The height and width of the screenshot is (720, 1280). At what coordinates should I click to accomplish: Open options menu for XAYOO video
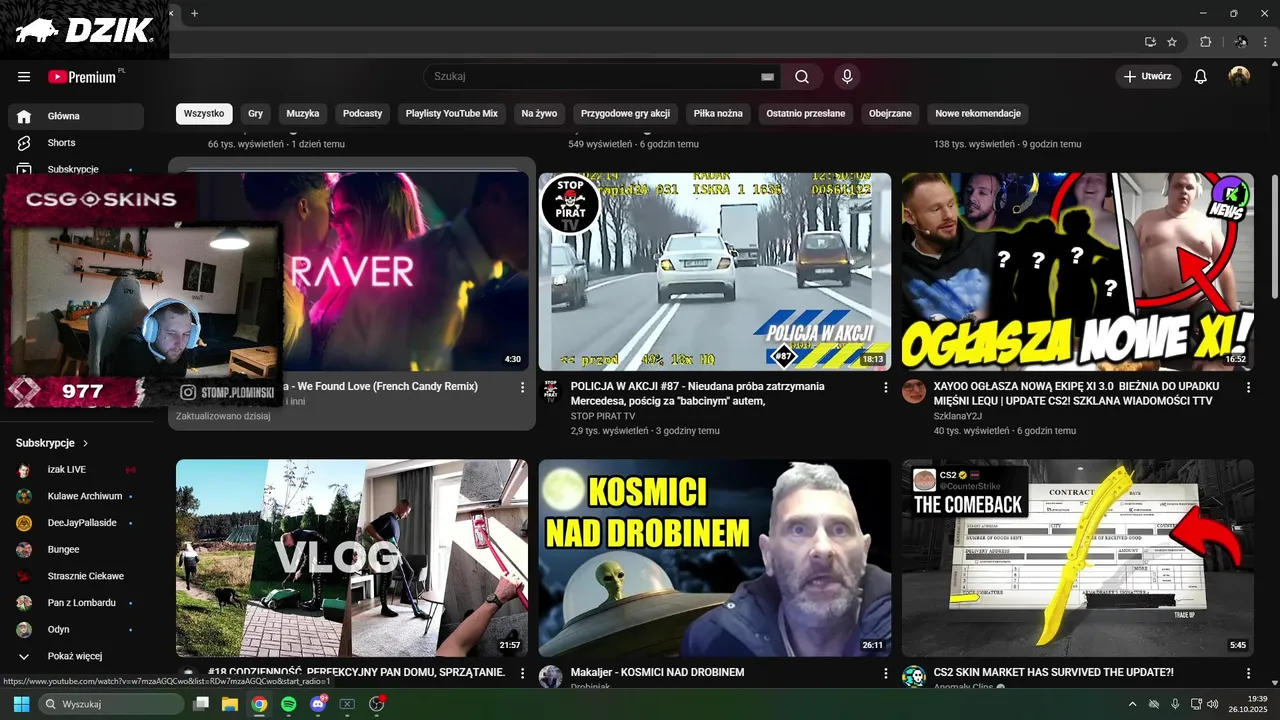[1248, 387]
